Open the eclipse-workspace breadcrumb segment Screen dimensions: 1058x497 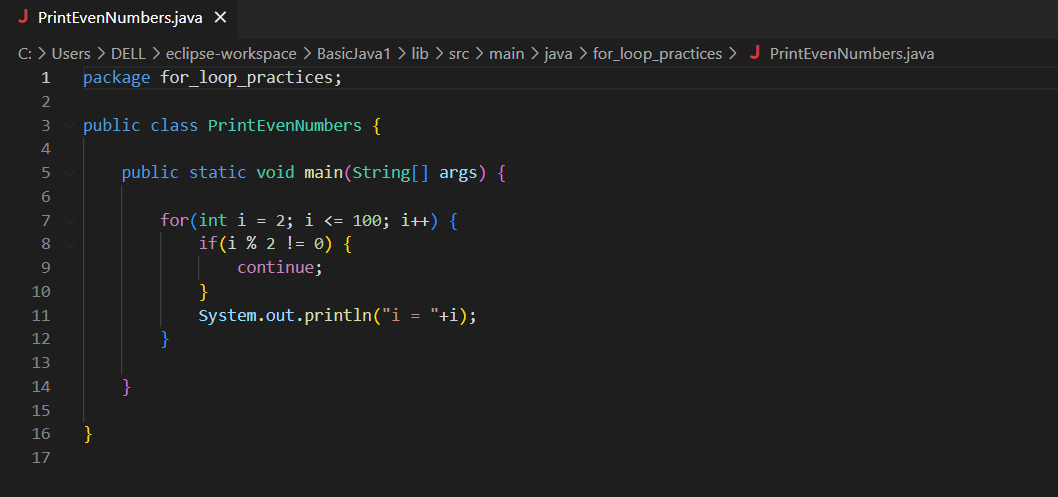tap(231, 54)
